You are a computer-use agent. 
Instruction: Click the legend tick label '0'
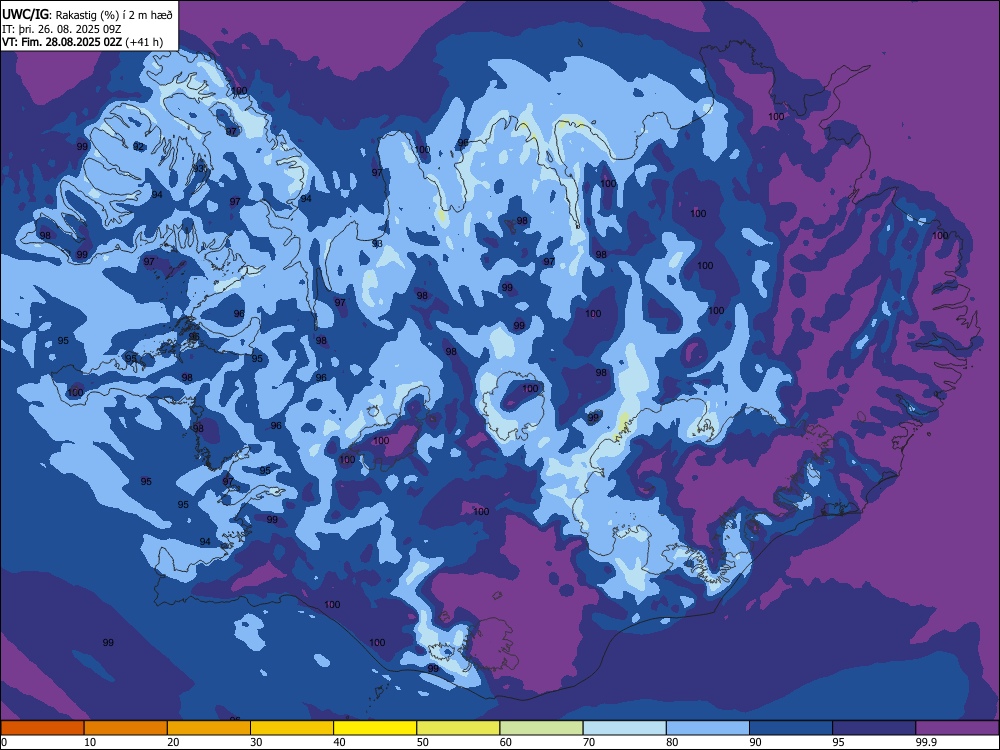(4, 742)
